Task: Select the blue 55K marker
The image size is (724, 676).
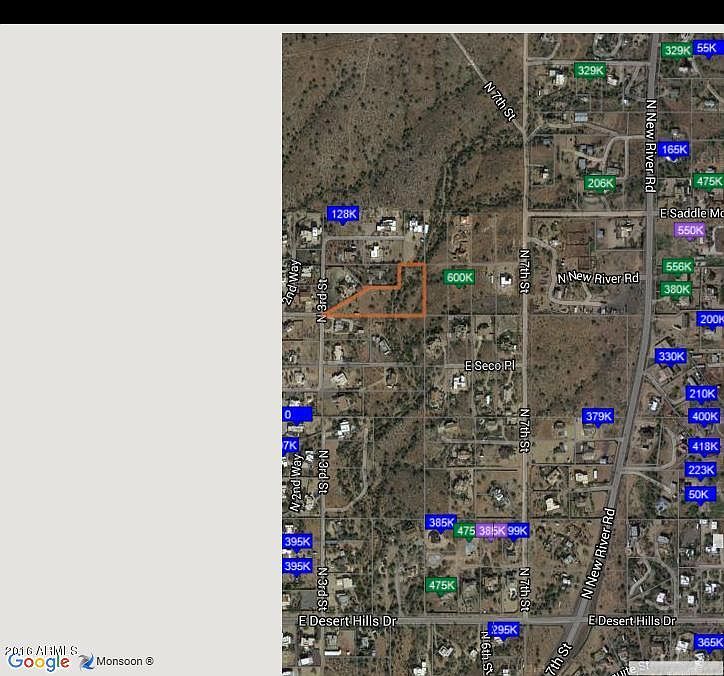Action: coord(706,48)
